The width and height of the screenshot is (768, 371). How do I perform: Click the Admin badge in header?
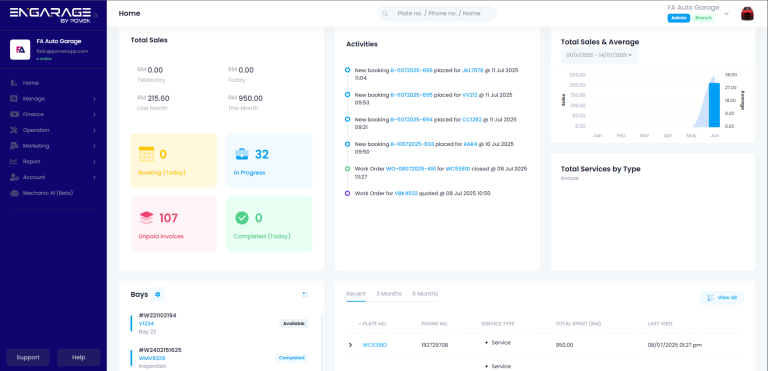click(x=679, y=18)
